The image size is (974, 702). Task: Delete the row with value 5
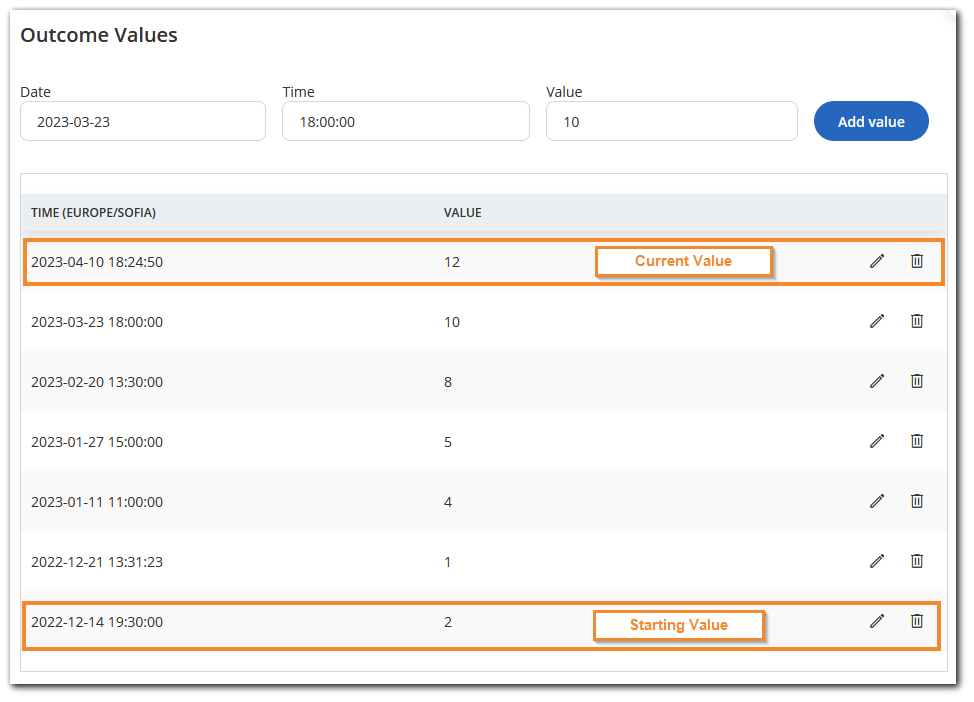pos(917,441)
